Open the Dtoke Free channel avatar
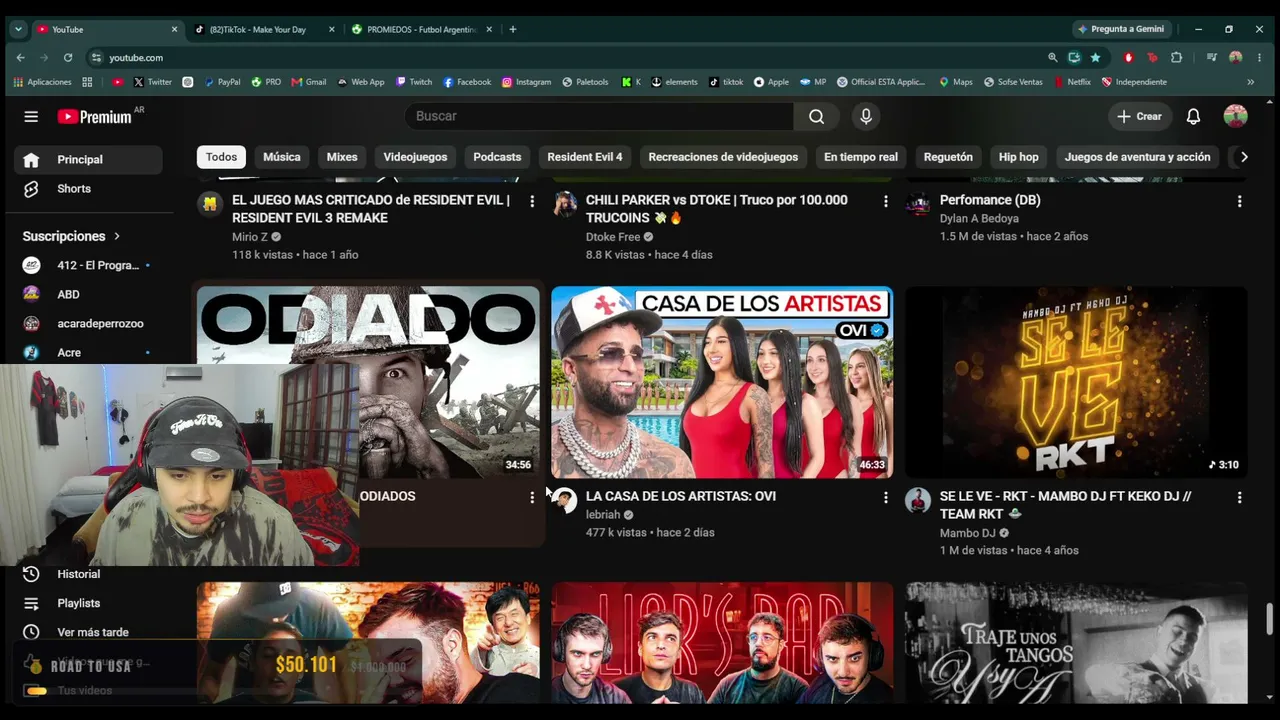This screenshot has height=720, width=1280. [564, 204]
